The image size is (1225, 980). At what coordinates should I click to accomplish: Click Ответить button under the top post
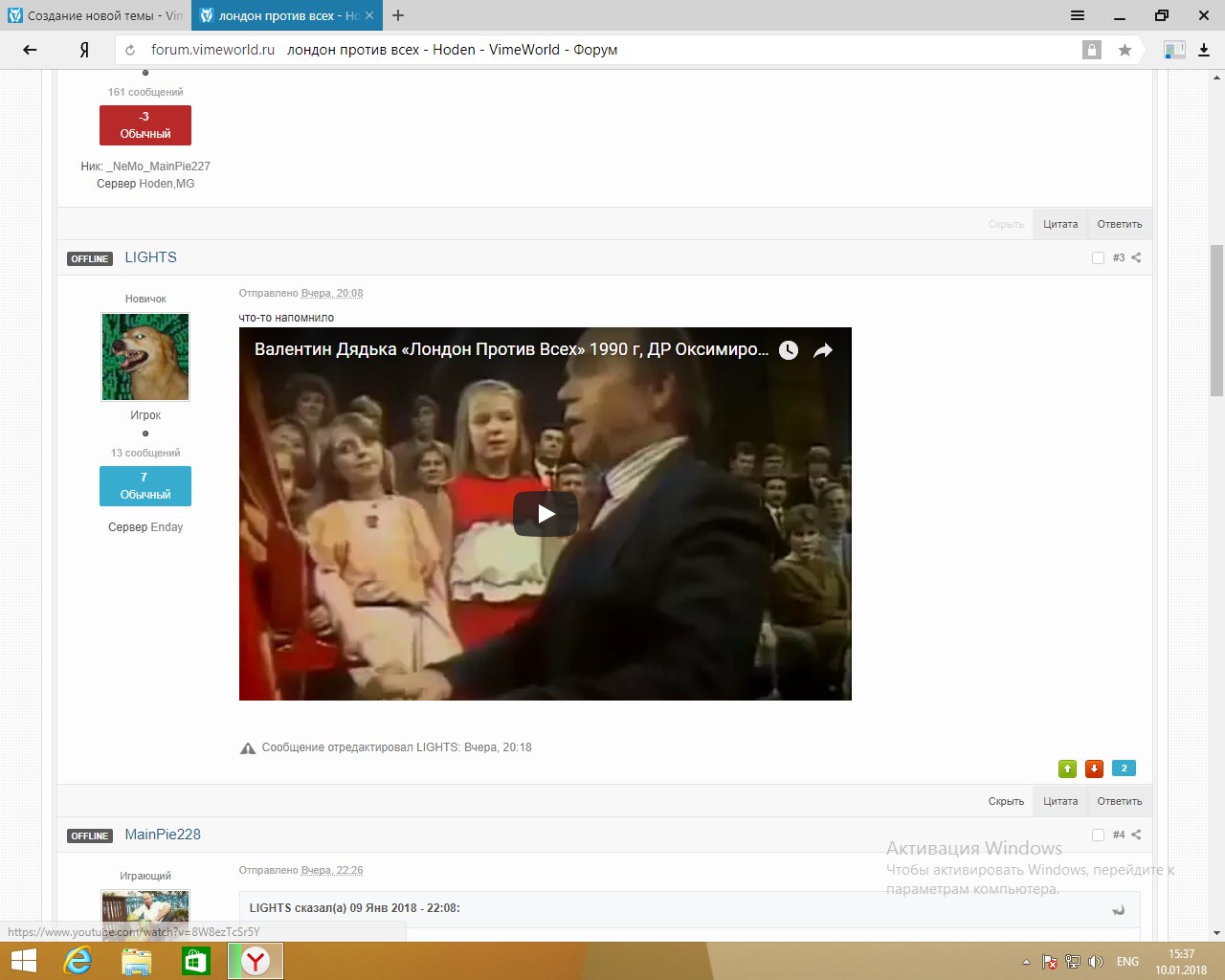(1120, 224)
